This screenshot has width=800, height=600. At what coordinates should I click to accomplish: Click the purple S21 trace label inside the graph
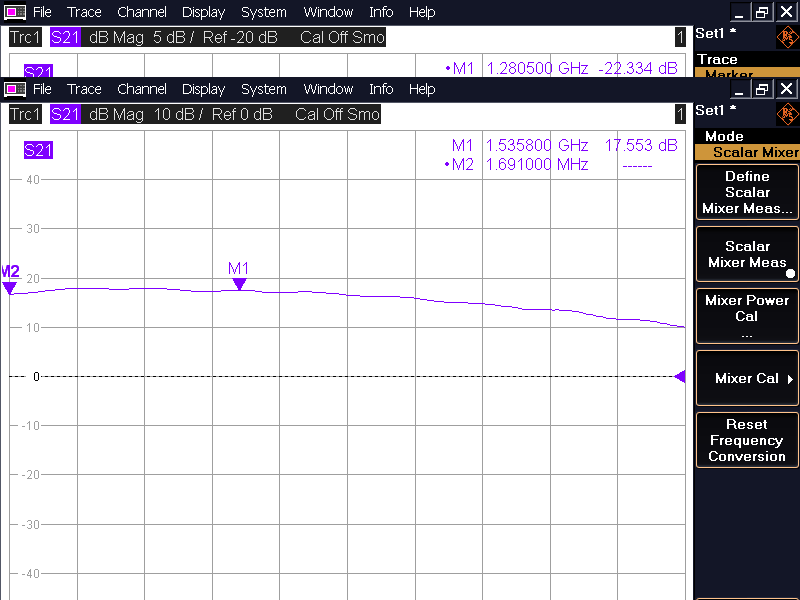coord(38,151)
